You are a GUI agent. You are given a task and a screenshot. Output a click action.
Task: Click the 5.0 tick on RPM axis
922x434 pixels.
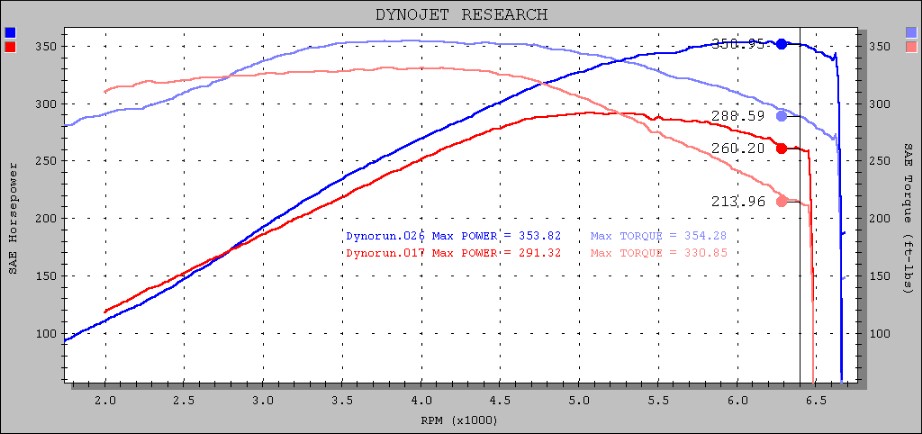click(579, 399)
